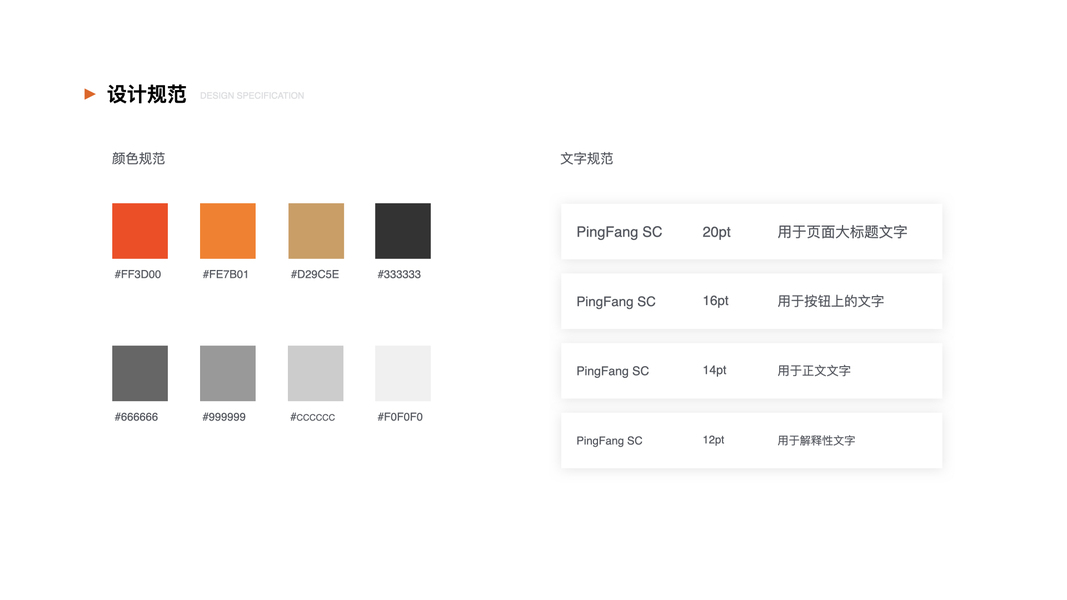This screenshot has width=1067, height=600.
Task: Select the 颜色规范 section label
Action: (138, 159)
